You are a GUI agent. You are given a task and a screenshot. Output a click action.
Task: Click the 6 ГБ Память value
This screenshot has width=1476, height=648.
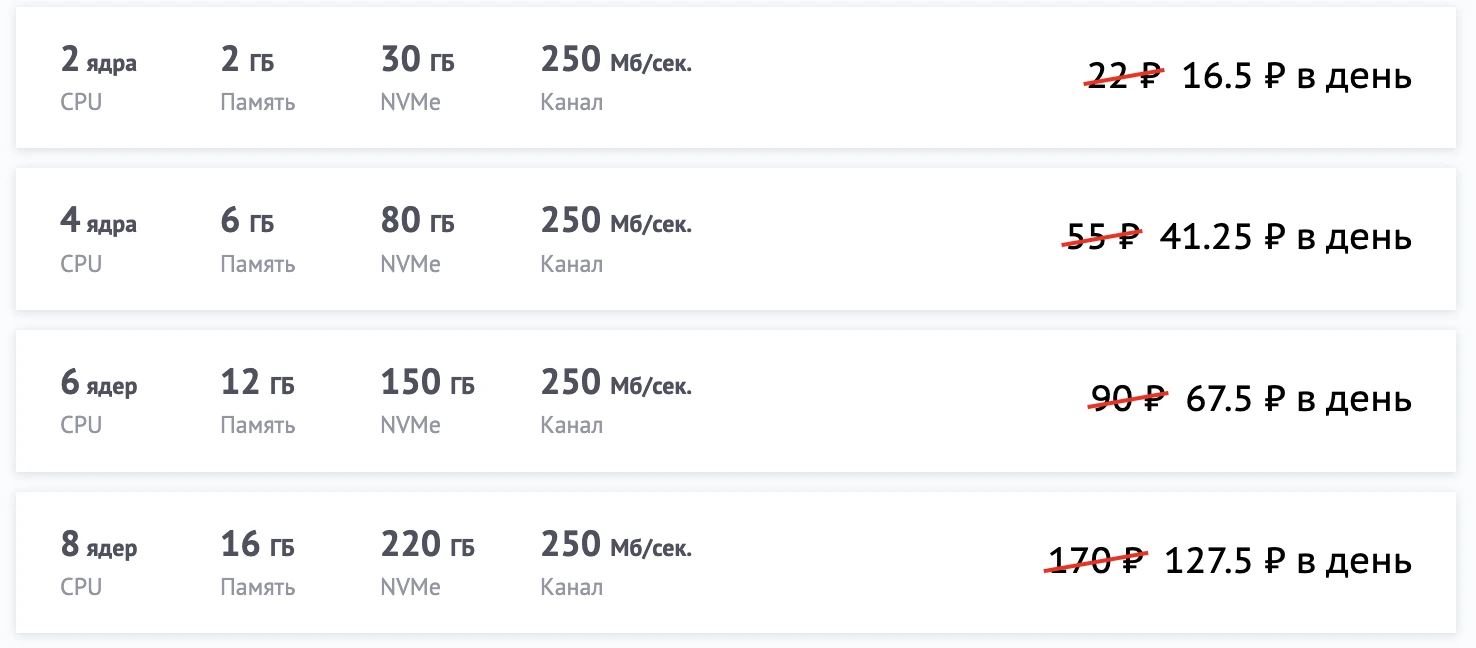click(247, 222)
